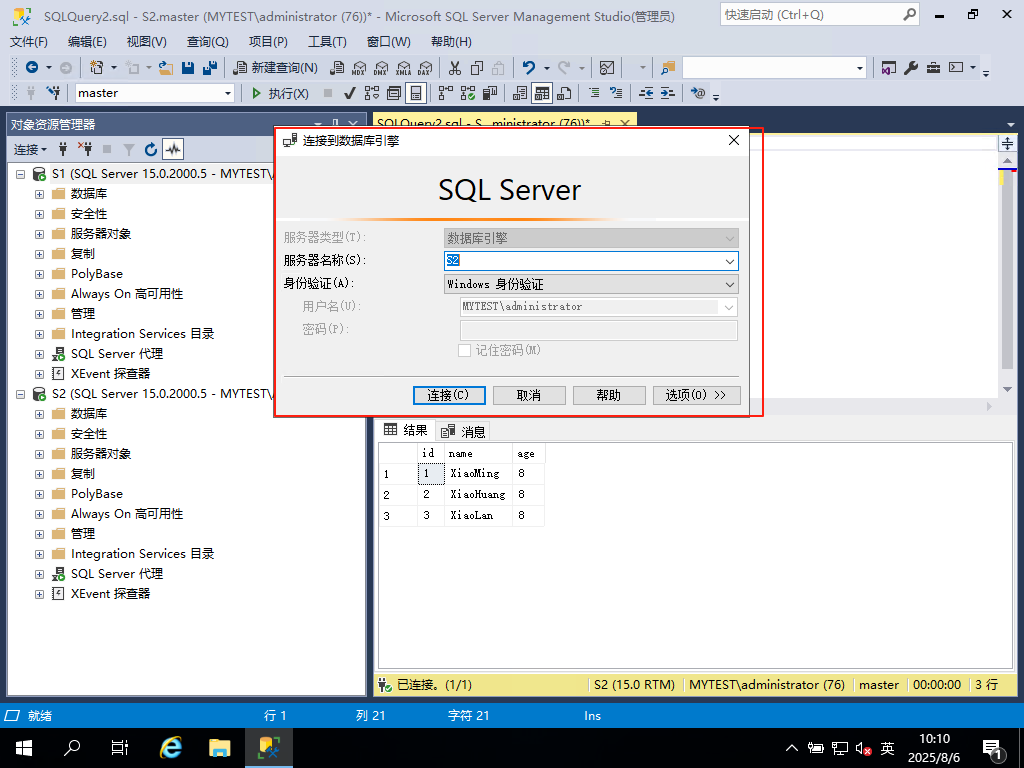1024x768 pixels.
Task: Open the authentication (身份验证) dropdown
Action: point(729,284)
